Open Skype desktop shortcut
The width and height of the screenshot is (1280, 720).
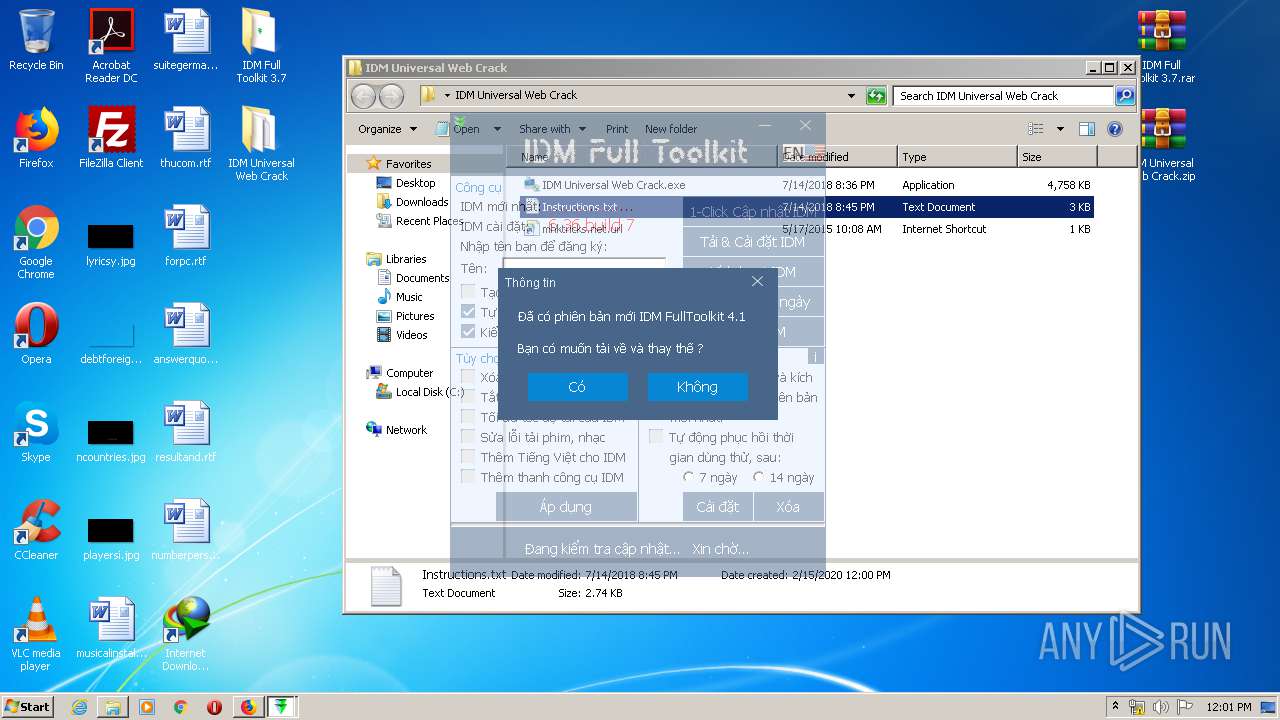[x=36, y=431]
